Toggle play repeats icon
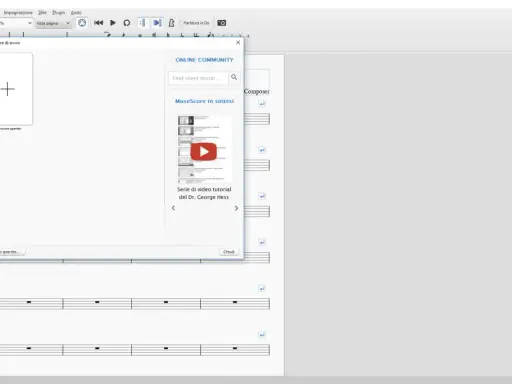Image resolution: width=512 pixels, height=384 pixels. click(x=142, y=23)
